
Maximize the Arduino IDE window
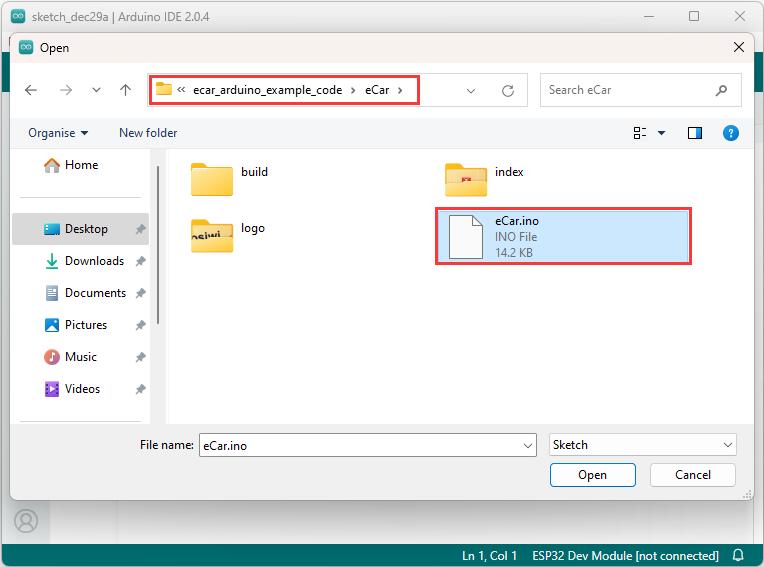[694, 17]
